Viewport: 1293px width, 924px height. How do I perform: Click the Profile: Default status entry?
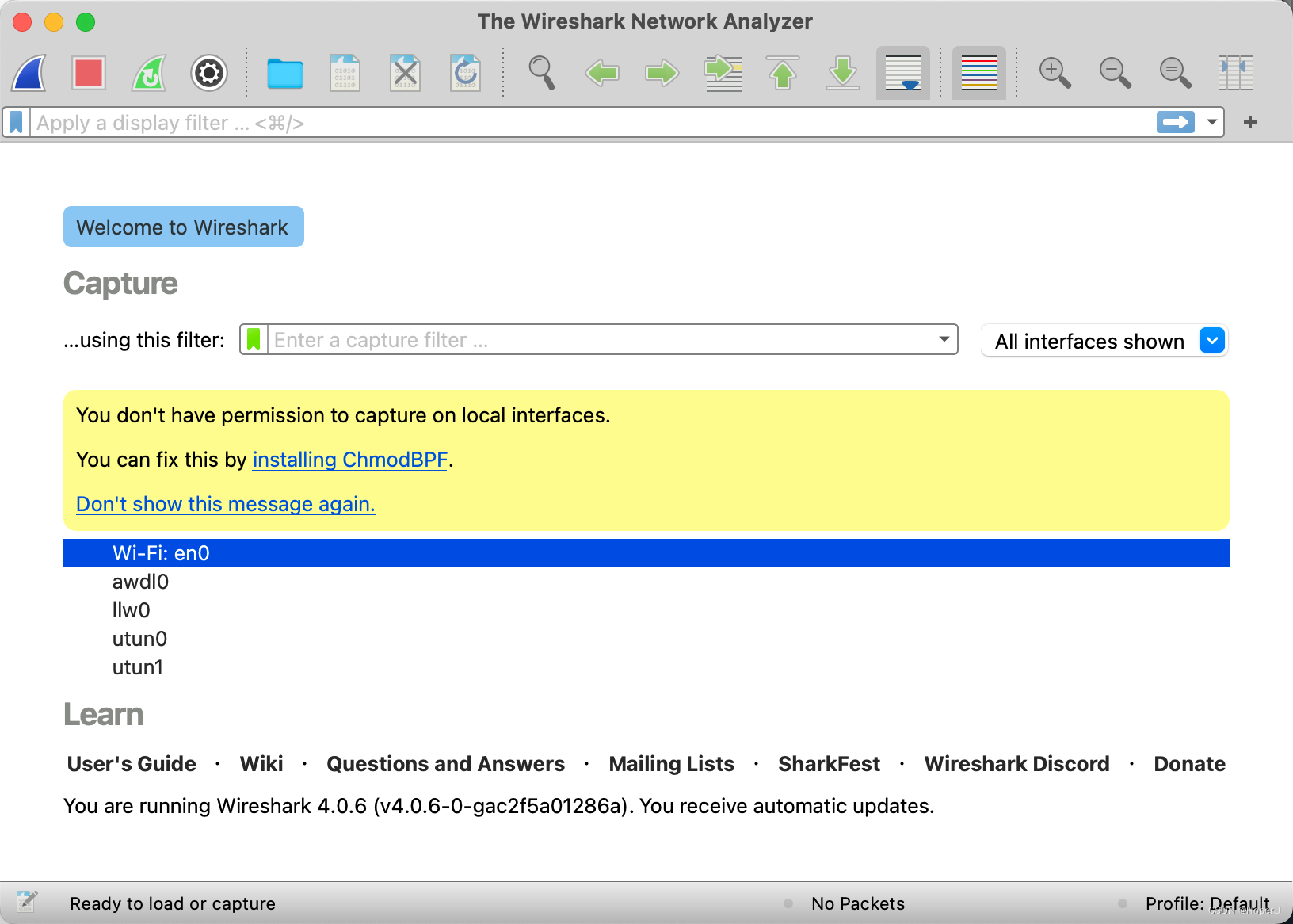point(1207,903)
